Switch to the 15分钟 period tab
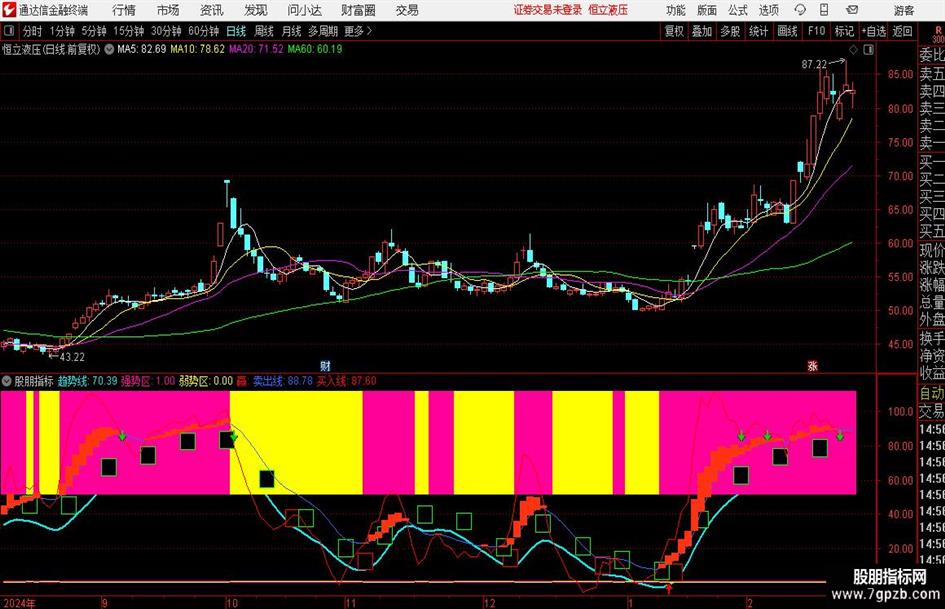 (129, 31)
